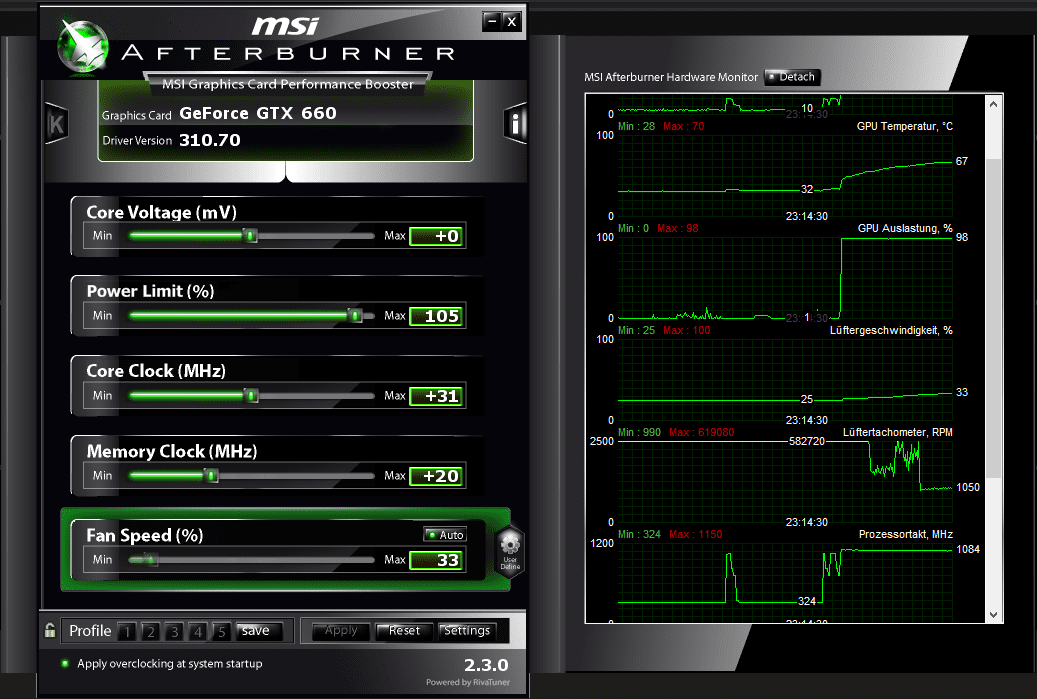
Task: Click the Power Limit slider handle
Action: pos(355,315)
